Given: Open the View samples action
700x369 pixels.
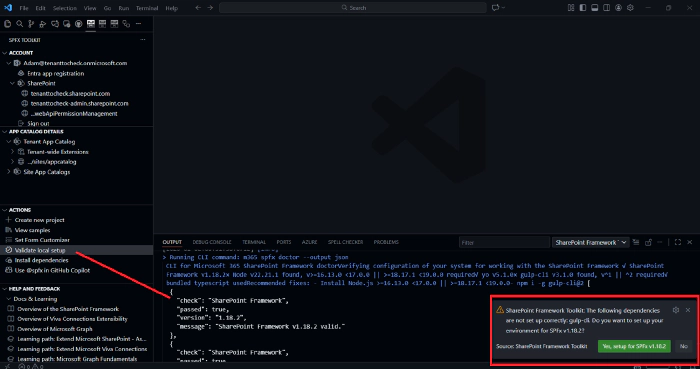Looking at the screenshot, I should [32, 230].
